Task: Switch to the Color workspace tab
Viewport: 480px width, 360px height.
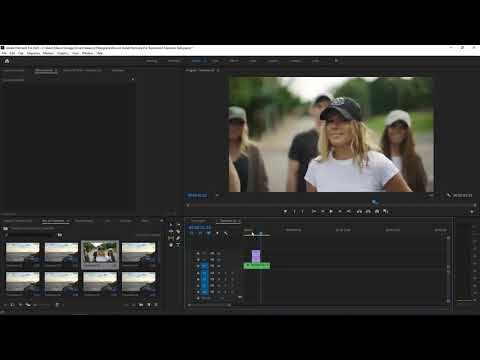Action: tap(215, 61)
